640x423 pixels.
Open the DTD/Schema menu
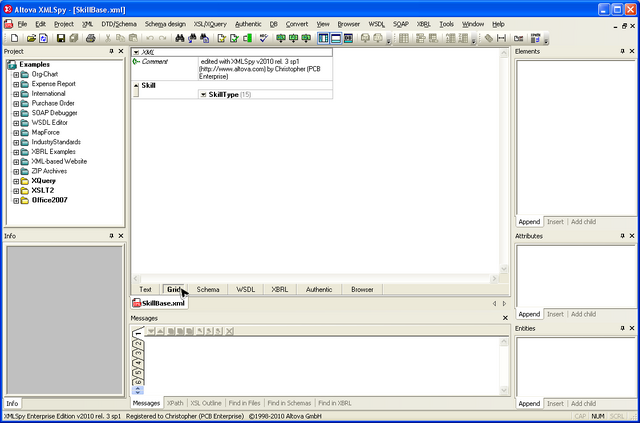coord(119,24)
